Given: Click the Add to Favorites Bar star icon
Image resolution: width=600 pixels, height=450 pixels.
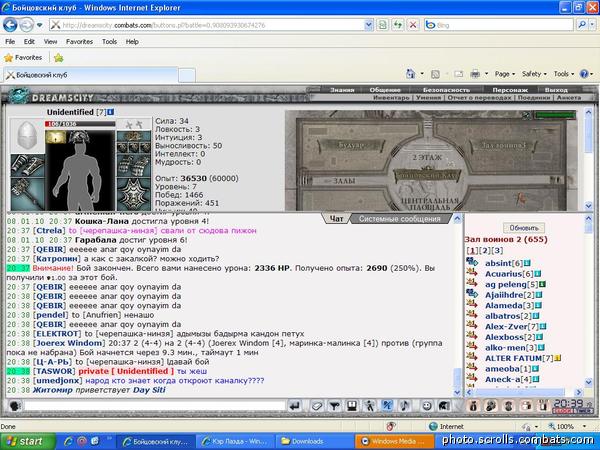Looking at the screenshot, I should [59, 58].
